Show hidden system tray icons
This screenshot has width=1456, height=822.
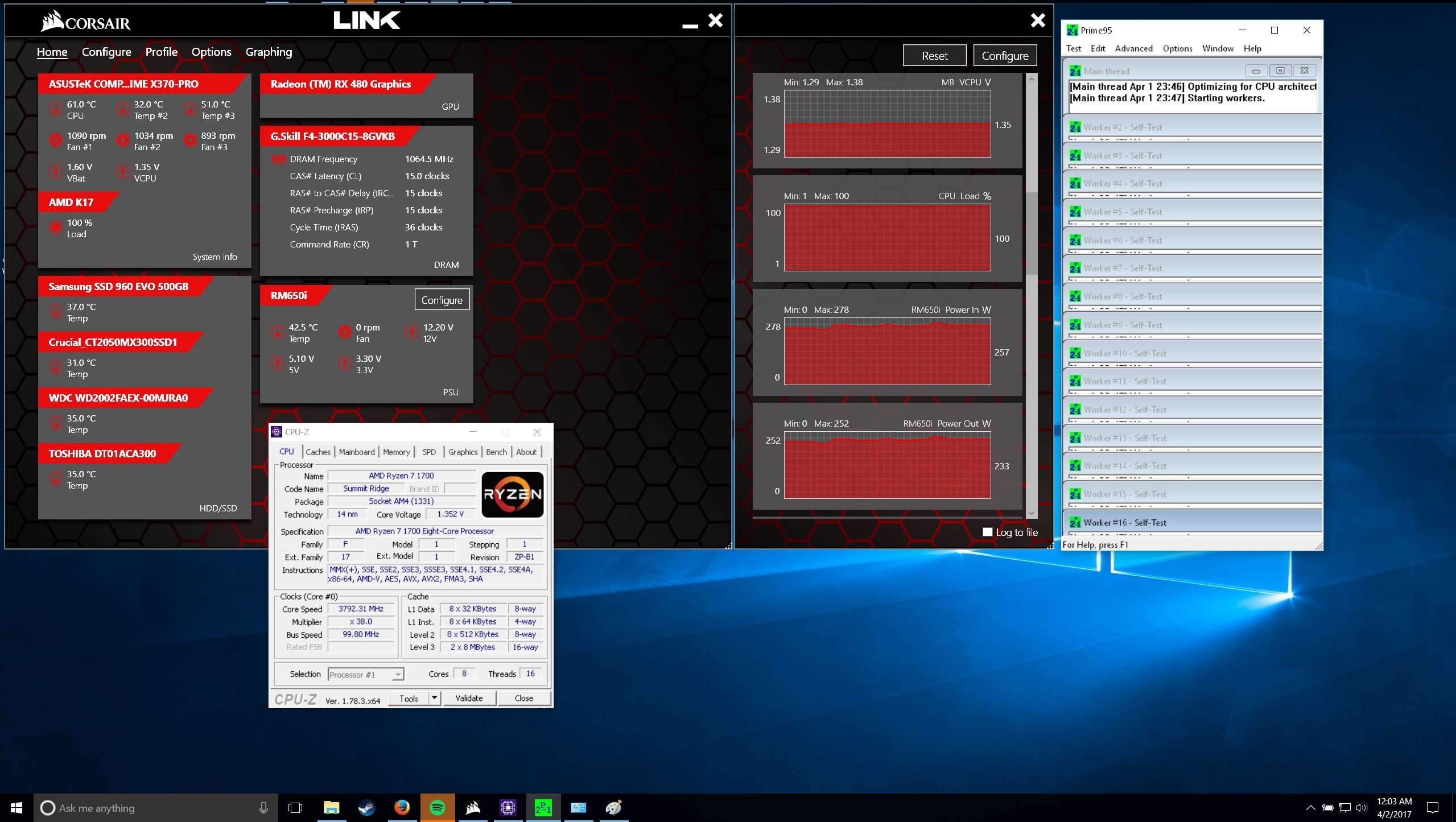point(1310,808)
